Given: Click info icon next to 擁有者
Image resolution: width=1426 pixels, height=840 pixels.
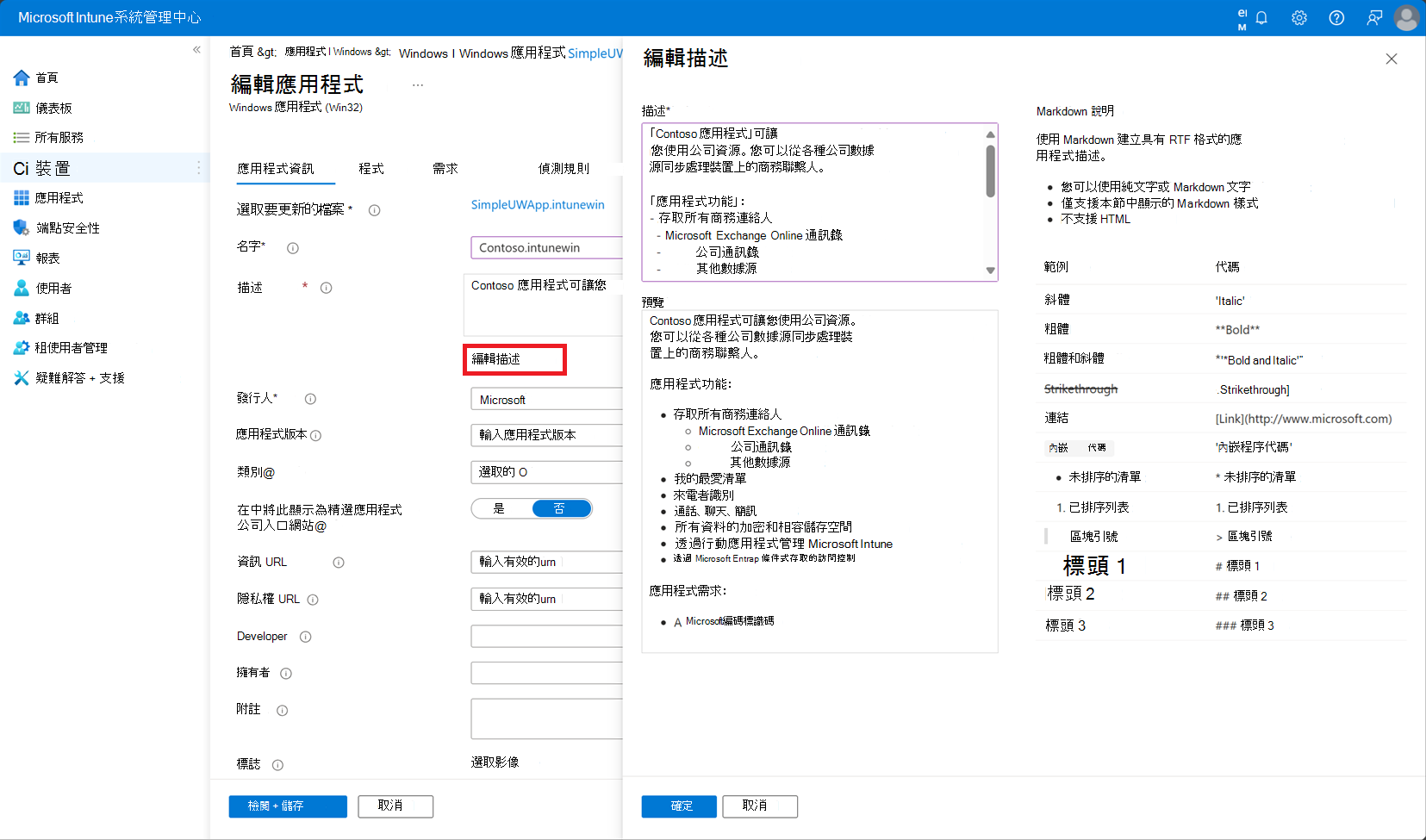Looking at the screenshot, I should pos(286,674).
